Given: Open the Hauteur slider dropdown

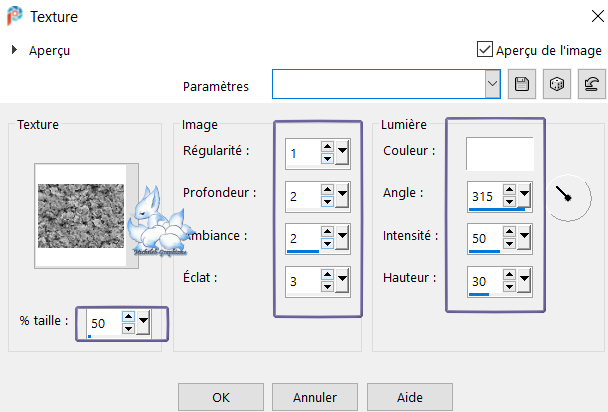Looking at the screenshot, I should [x=524, y=280].
